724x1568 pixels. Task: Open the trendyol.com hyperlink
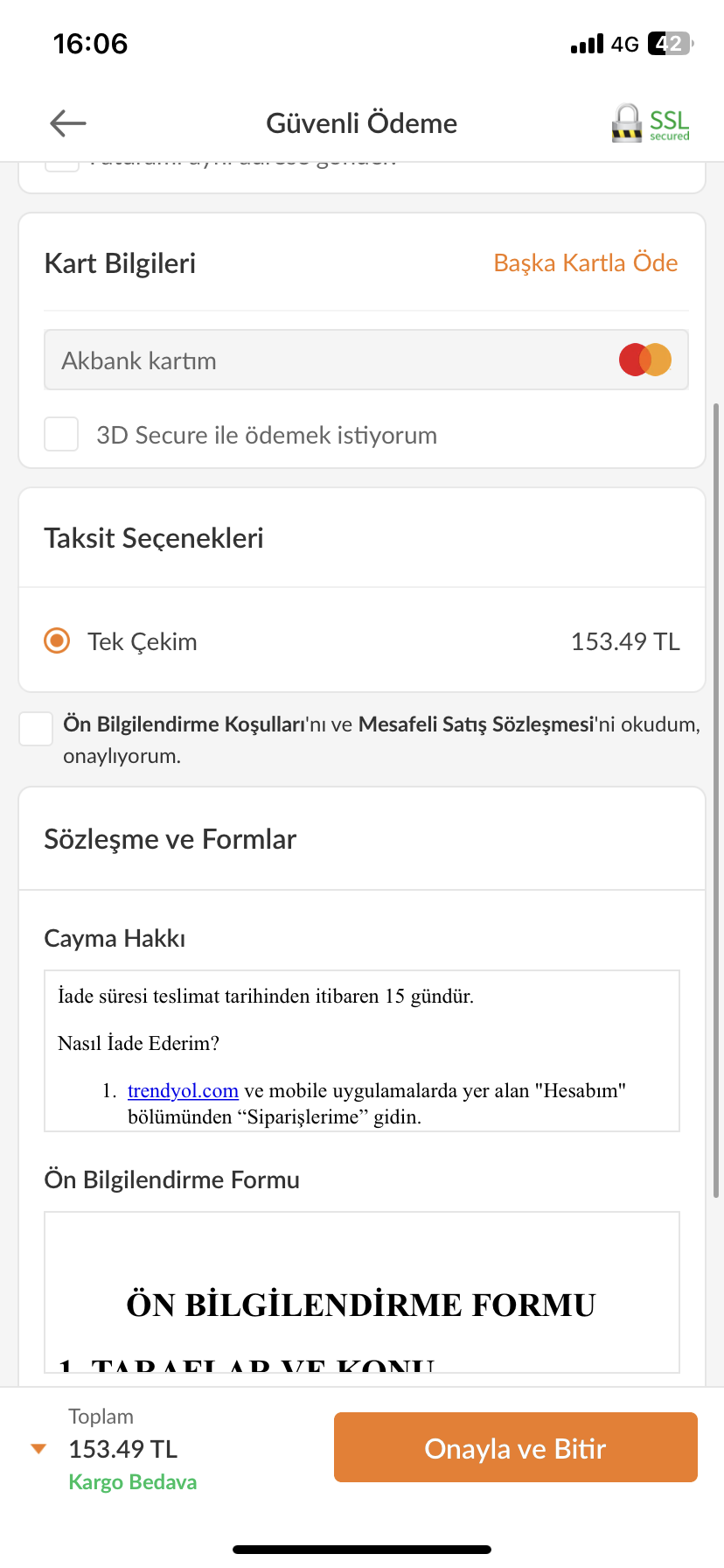183,1090
